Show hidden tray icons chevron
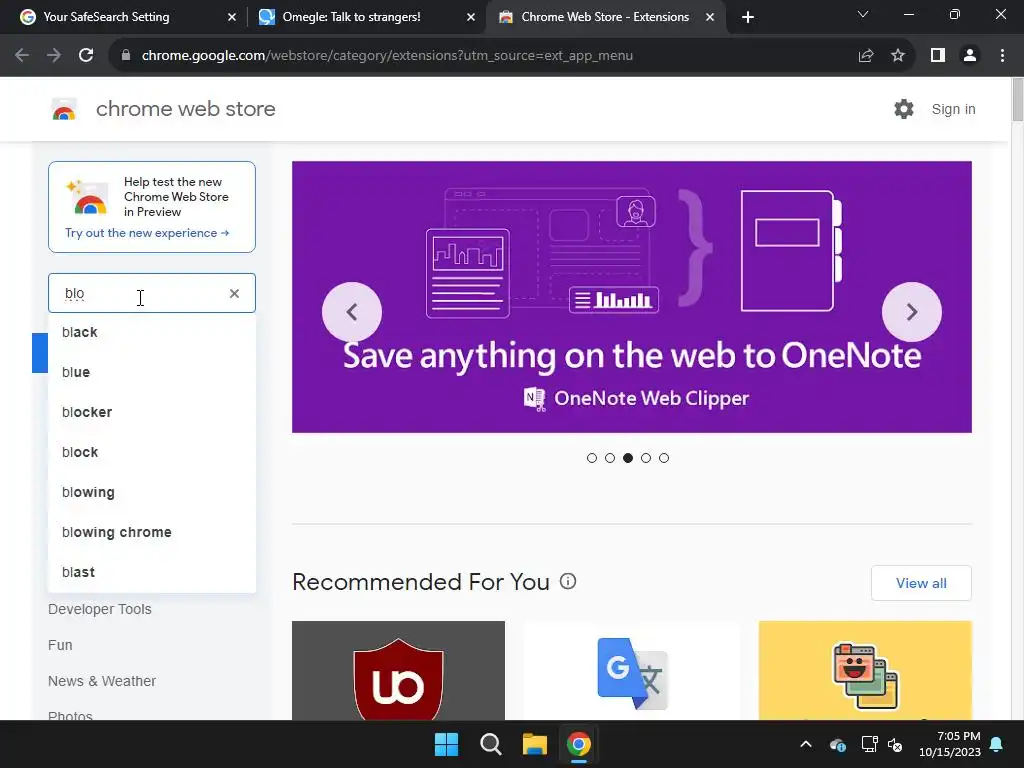The width and height of the screenshot is (1024, 768). 806,744
